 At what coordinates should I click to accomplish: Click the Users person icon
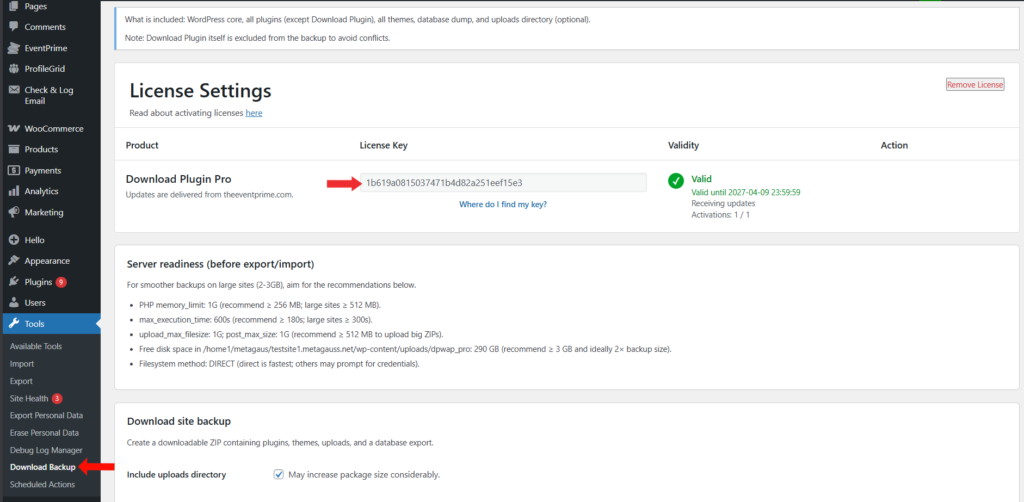point(14,302)
